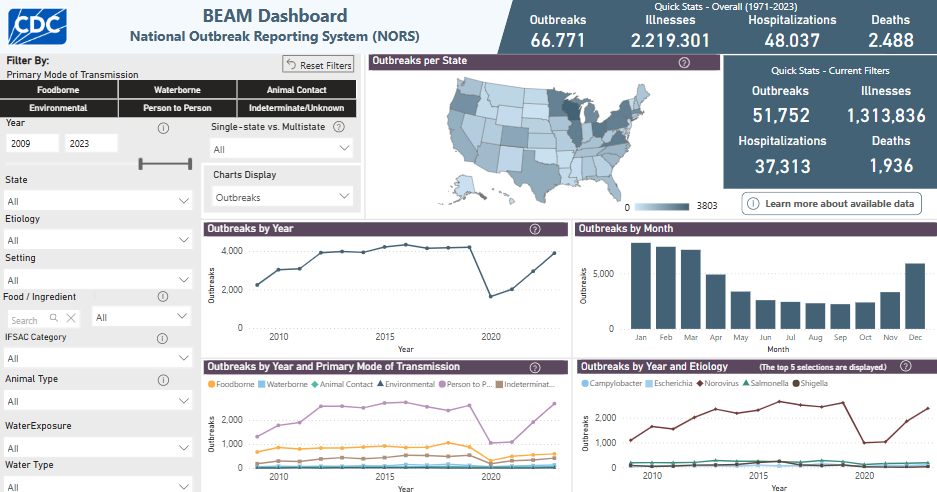Click Shigella legend marker
The height and width of the screenshot is (492, 937).
[x=796, y=383]
